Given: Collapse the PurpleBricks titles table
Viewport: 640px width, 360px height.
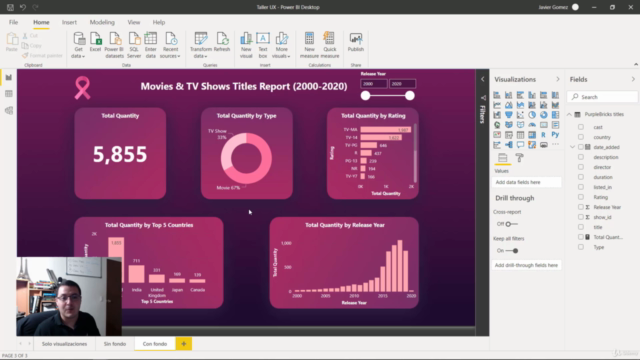Looking at the screenshot, I should [x=569, y=115].
